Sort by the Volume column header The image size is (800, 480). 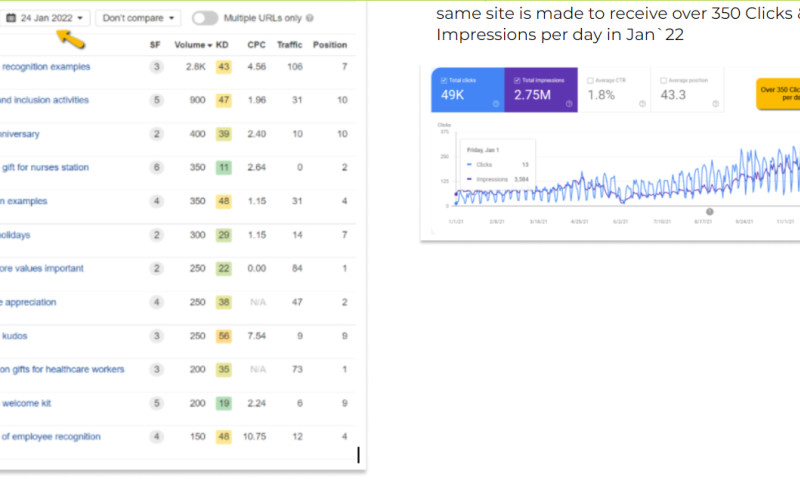tap(192, 45)
